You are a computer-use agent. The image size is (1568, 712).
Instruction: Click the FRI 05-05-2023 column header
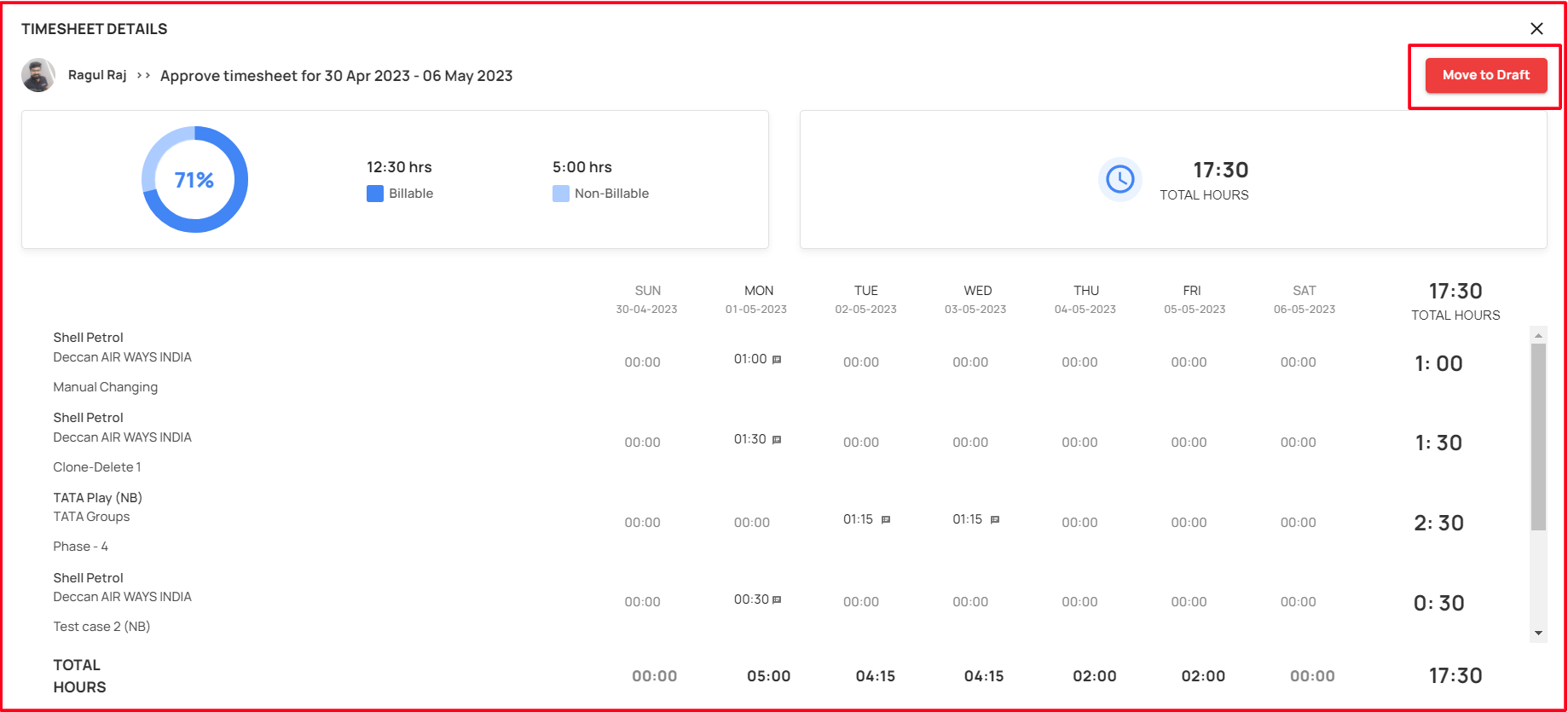(1195, 299)
